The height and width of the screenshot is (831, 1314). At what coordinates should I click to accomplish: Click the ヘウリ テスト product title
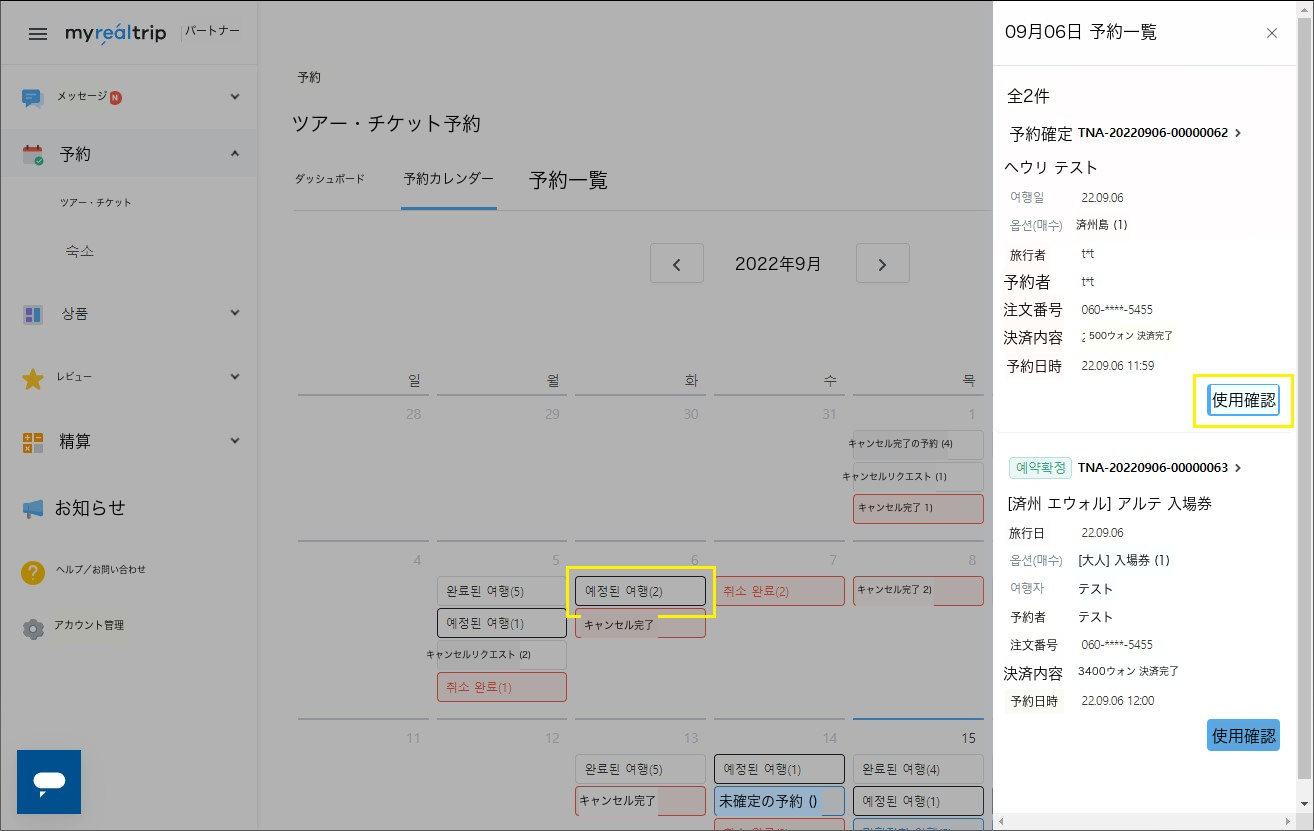pos(1051,168)
